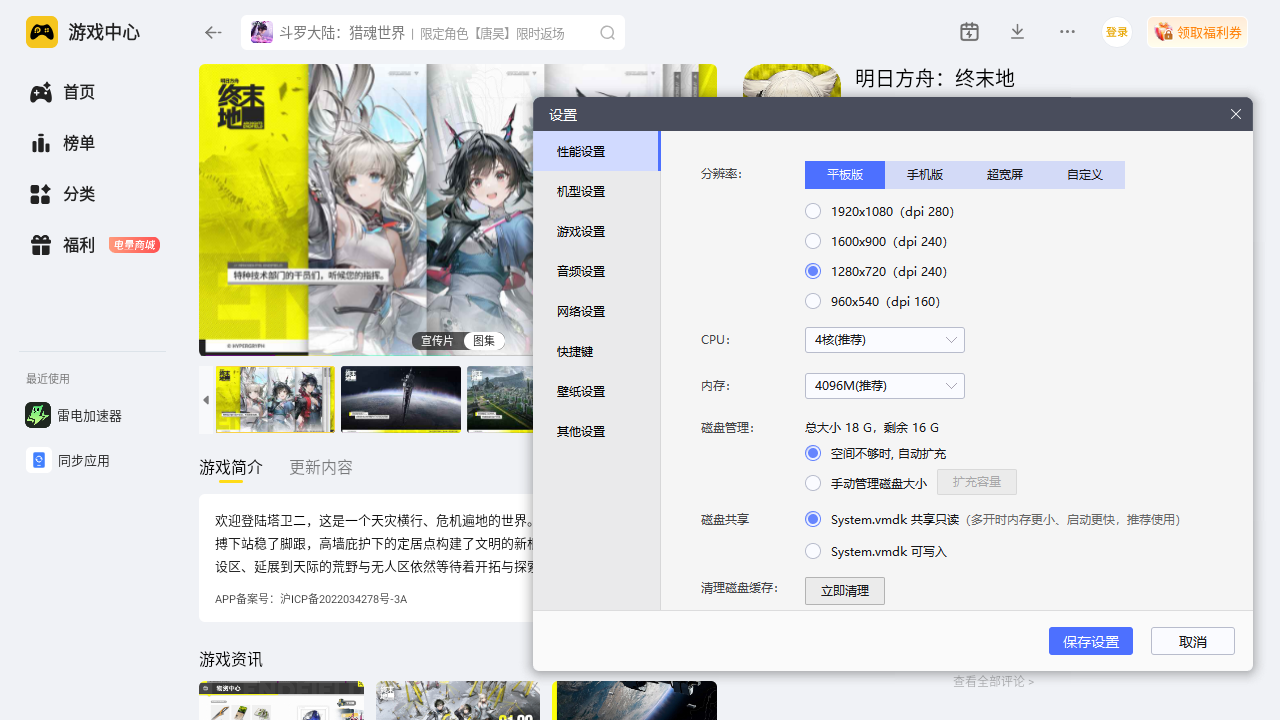Open the three-dot more menu
Viewport: 1280px width, 720px height.
[1067, 32]
